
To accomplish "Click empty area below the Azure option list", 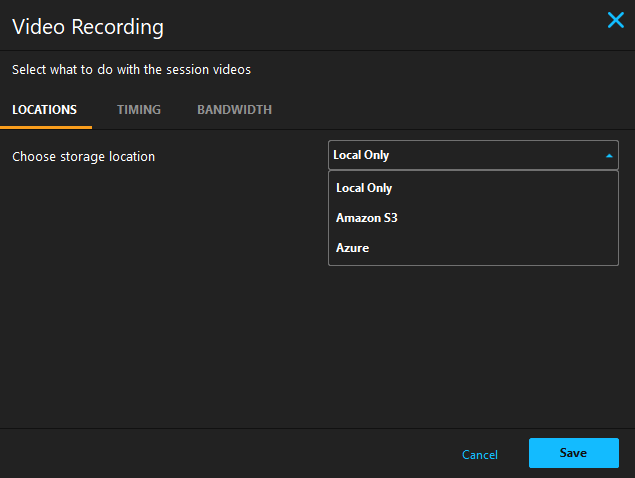I will point(473,344).
